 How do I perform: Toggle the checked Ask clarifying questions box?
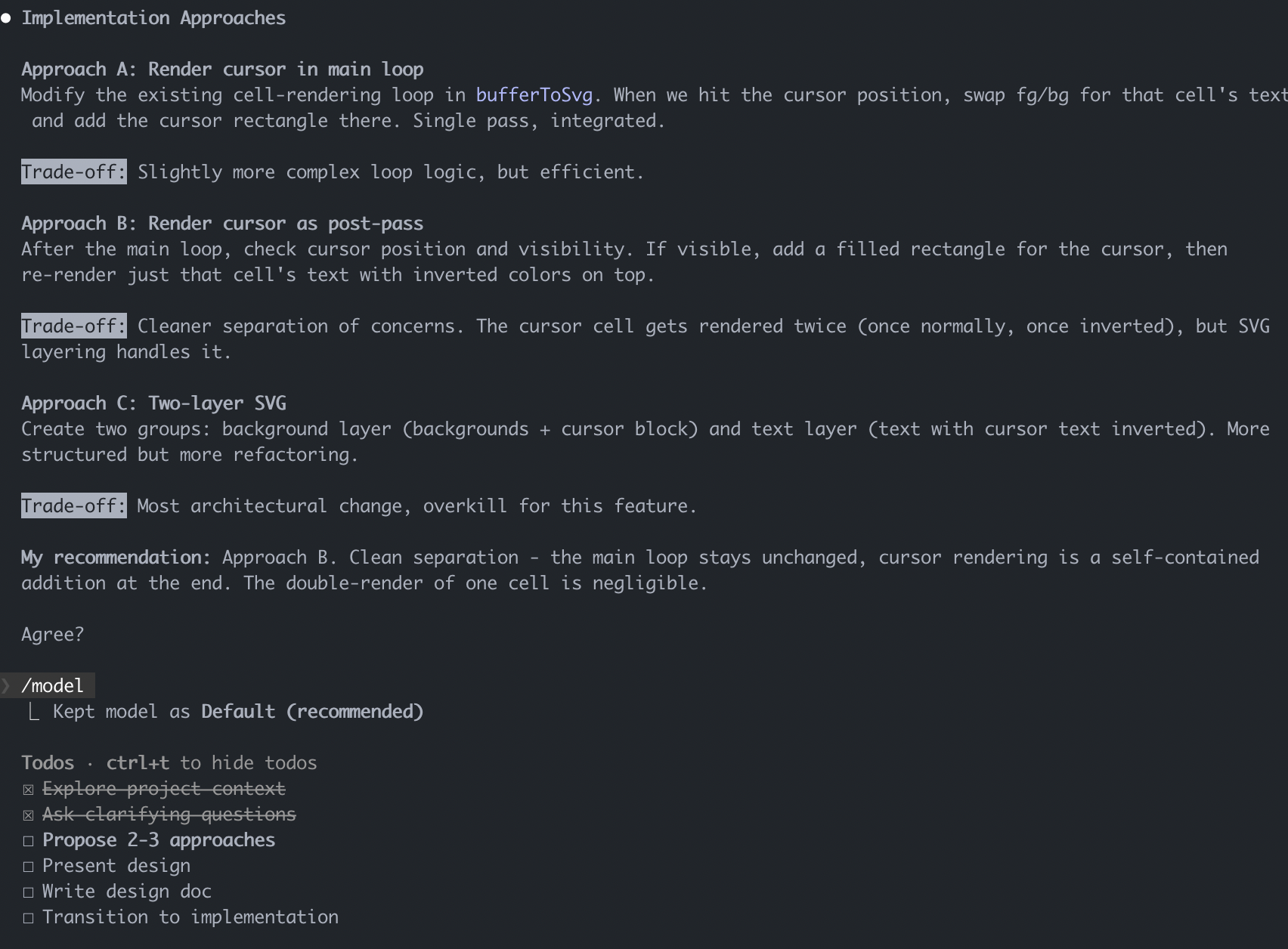(x=29, y=815)
